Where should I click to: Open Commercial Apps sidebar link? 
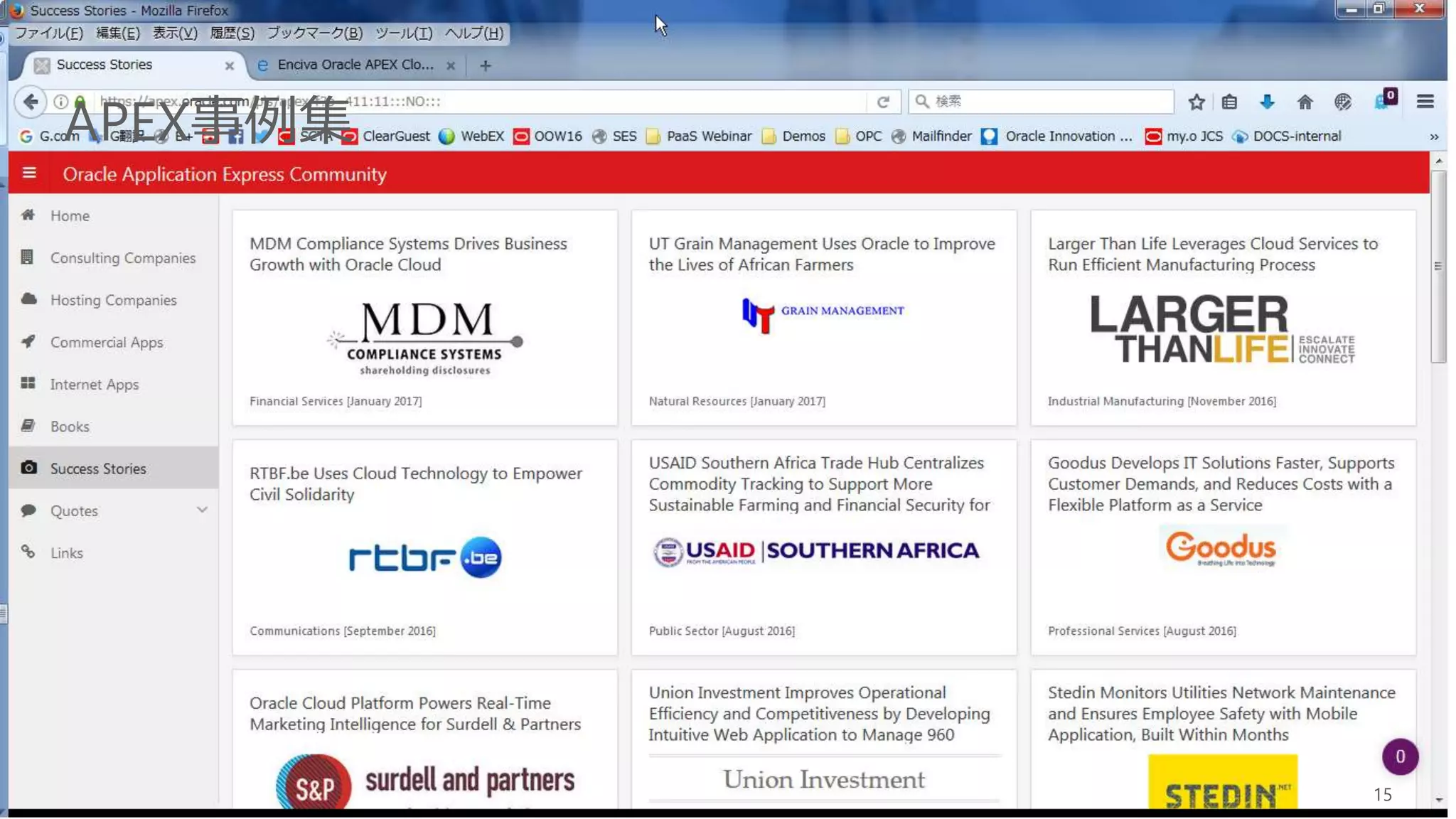pos(107,343)
